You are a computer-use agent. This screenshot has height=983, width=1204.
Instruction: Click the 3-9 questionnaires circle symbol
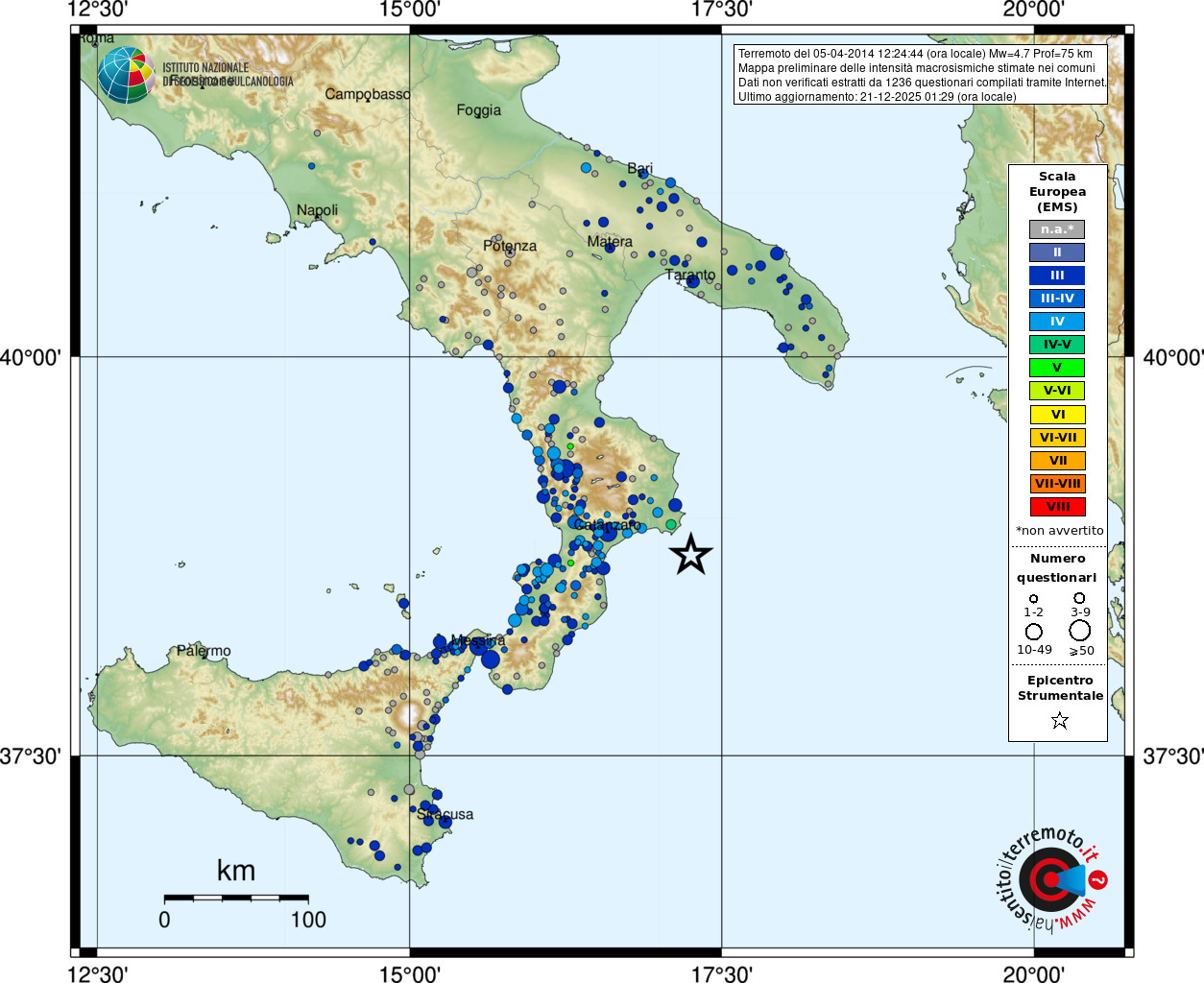click(x=1079, y=597)
